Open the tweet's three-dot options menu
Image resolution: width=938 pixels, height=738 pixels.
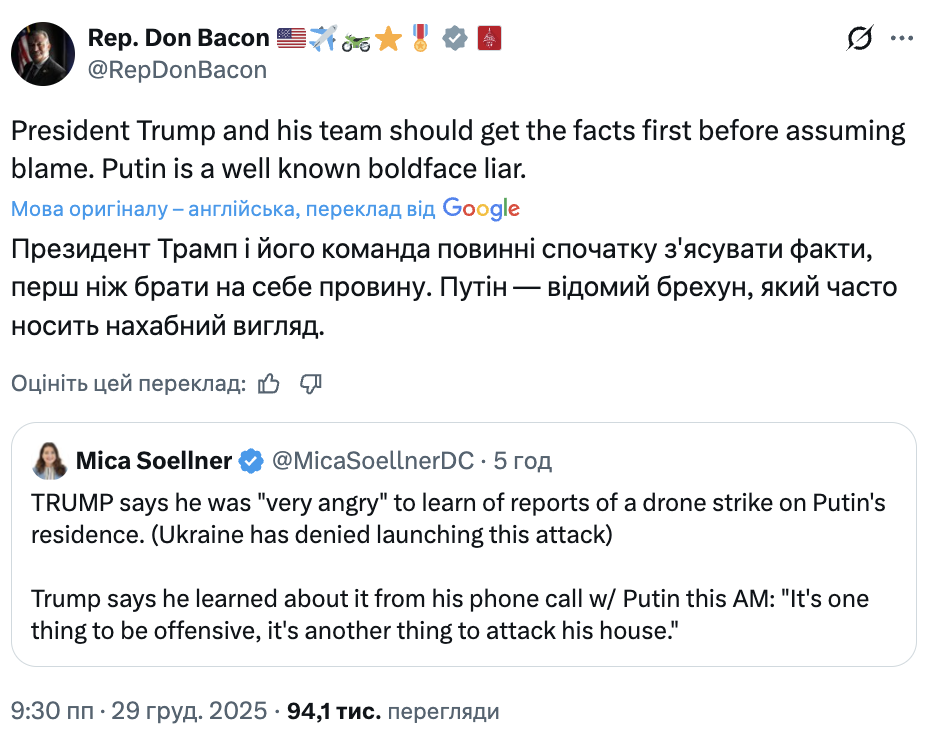(903, 38)
